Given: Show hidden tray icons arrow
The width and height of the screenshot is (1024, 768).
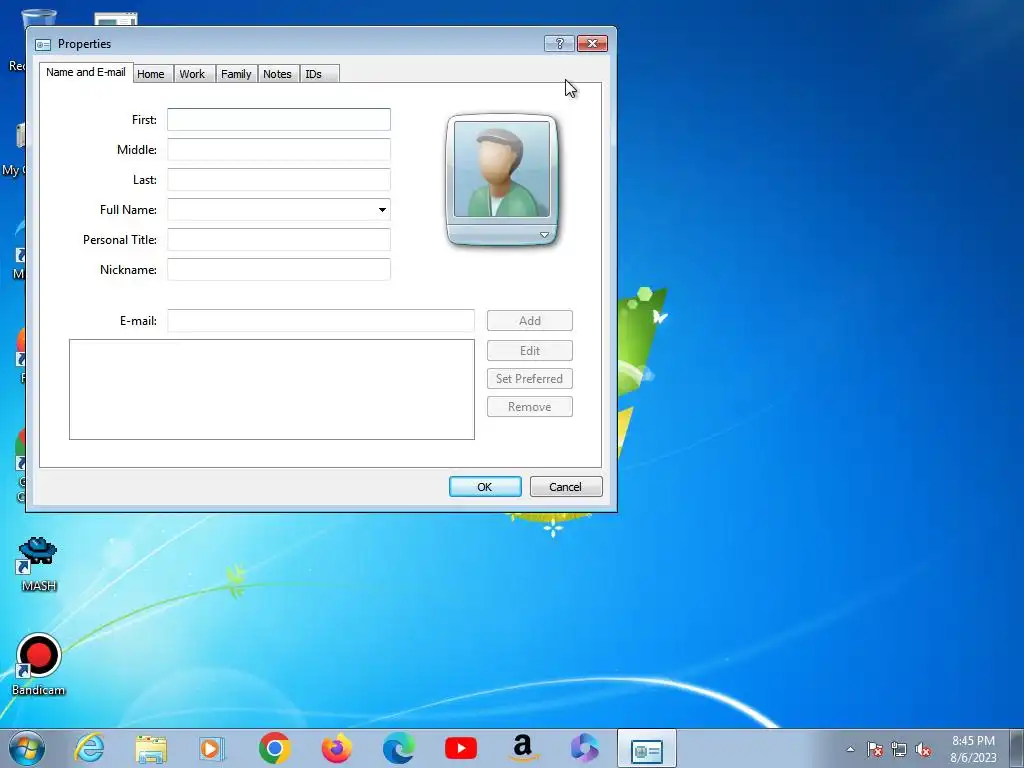Looking at the screenshot, I should coord(850,749).
